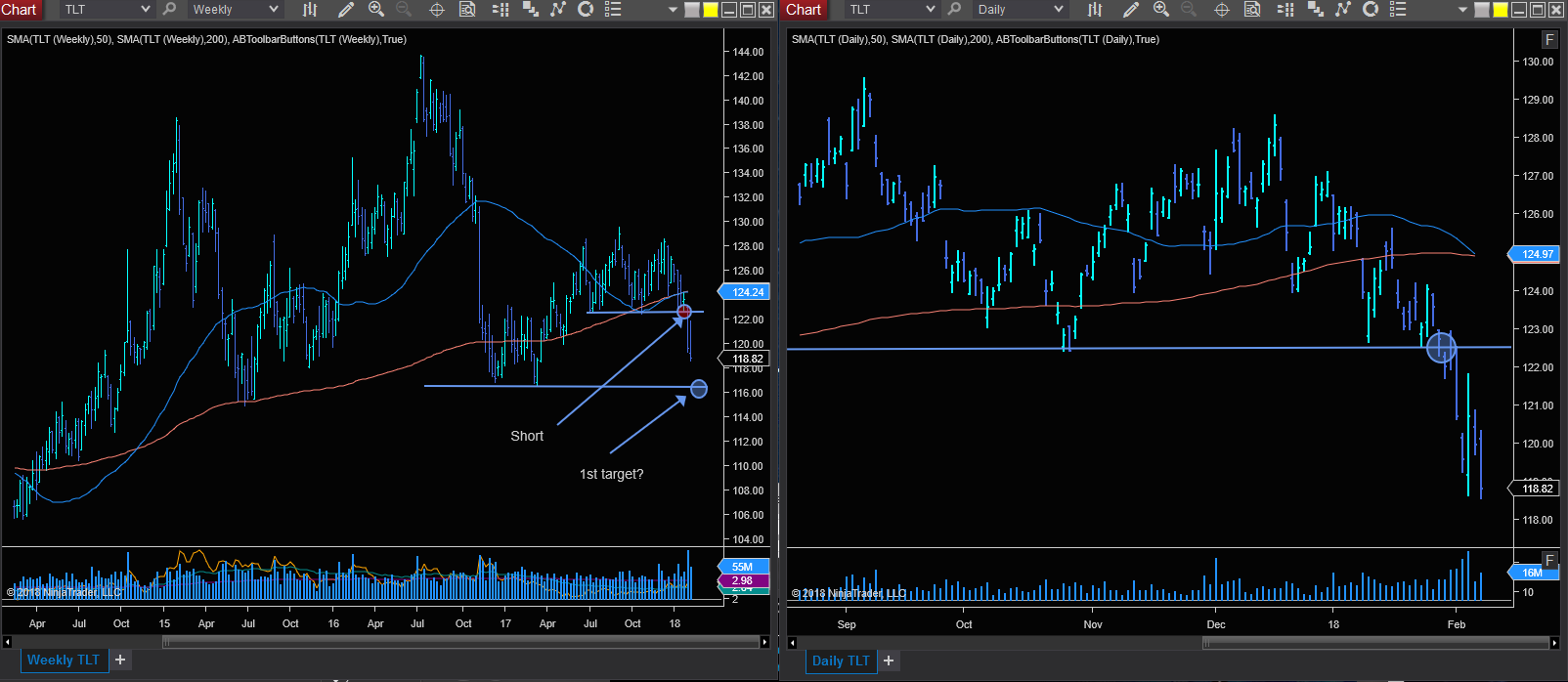Click the Chart menu label of Daily window
This screenshot has height=682, width=1568.
click(x=805, y=10)
